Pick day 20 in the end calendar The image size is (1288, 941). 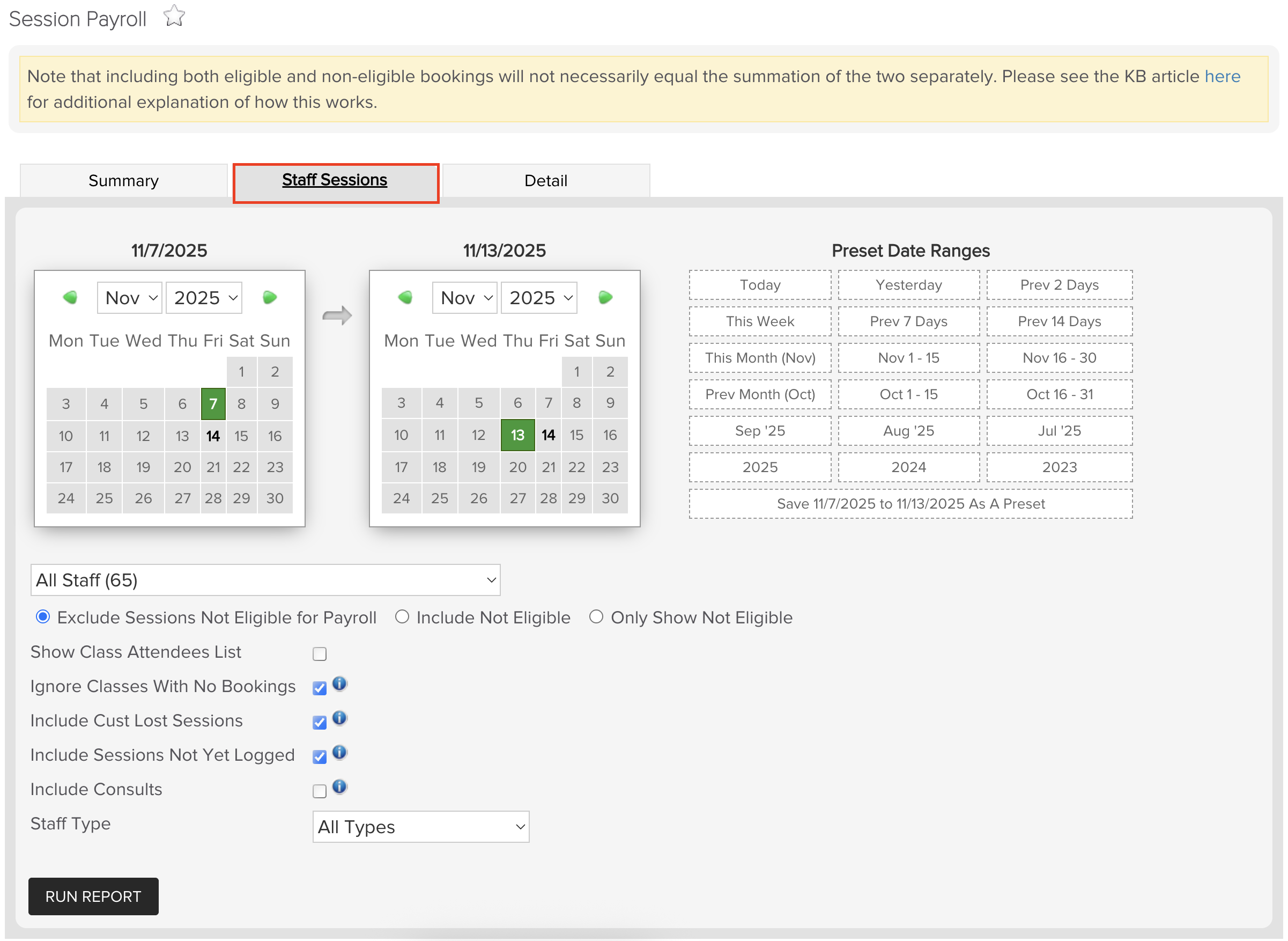click(x=518, y=467)
